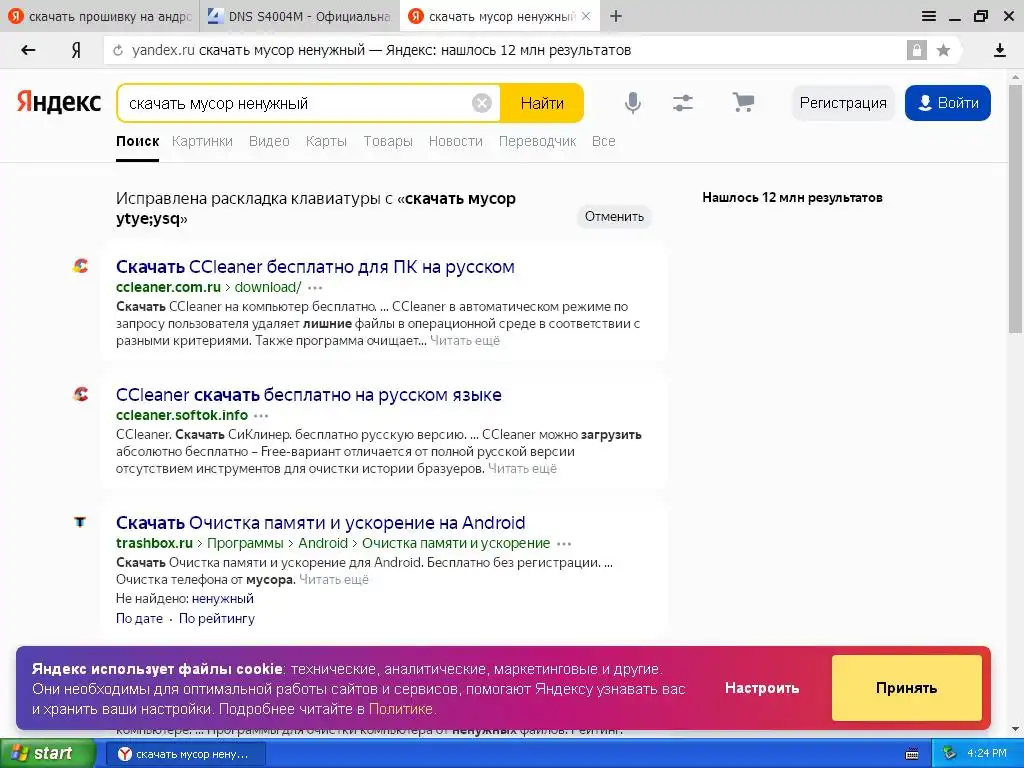Click taskbar item 'скачать мусор нену…'
The height and width of the screenshot is (768, 1024).
(x=185, y=754)
